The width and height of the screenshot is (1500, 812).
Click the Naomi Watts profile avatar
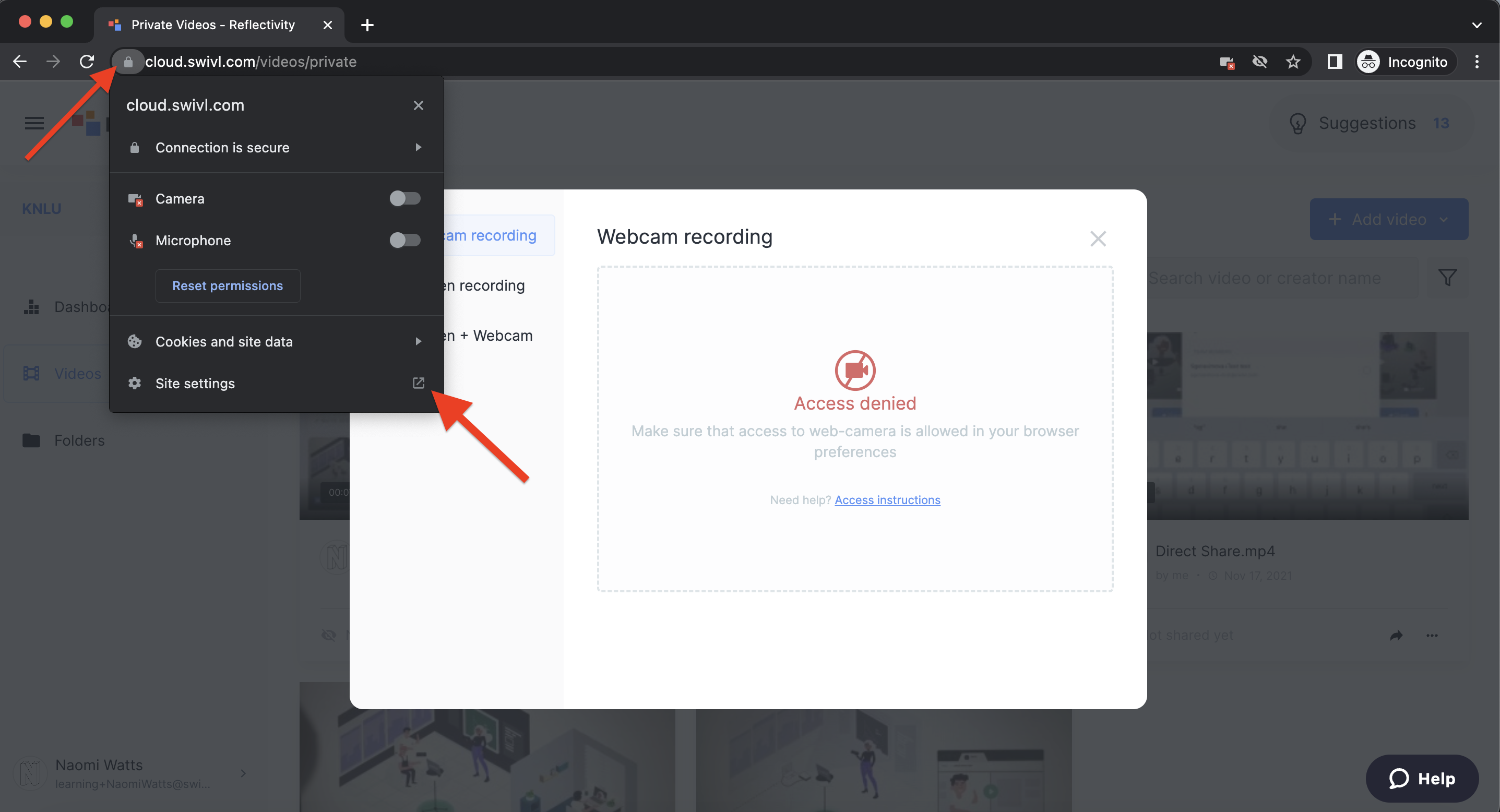click(30, 773)
